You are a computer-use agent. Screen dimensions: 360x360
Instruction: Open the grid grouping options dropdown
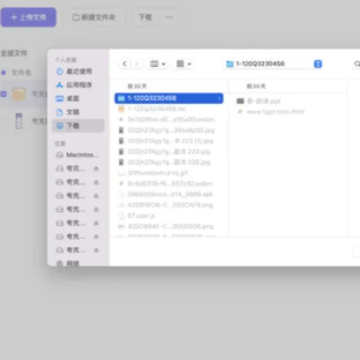click(184, 64)
